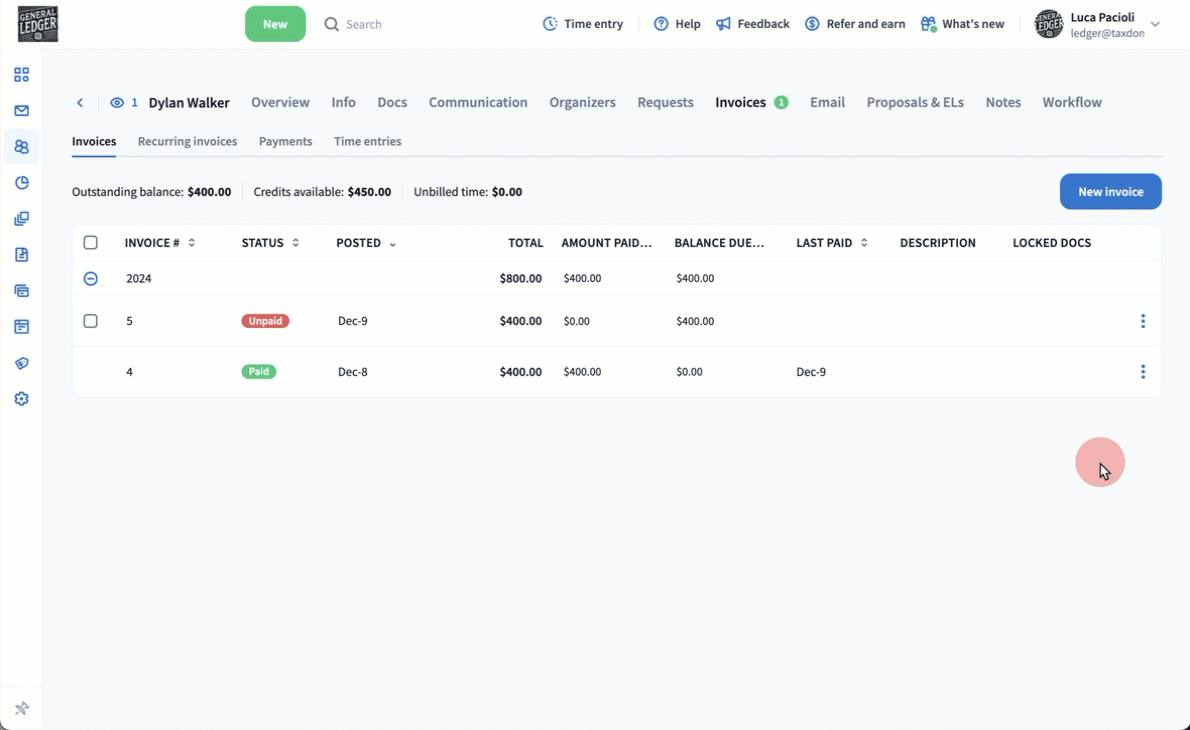Click the pin icon at sidebar bottom
This screenshot has height=730, width=1190.
point(21,709)
